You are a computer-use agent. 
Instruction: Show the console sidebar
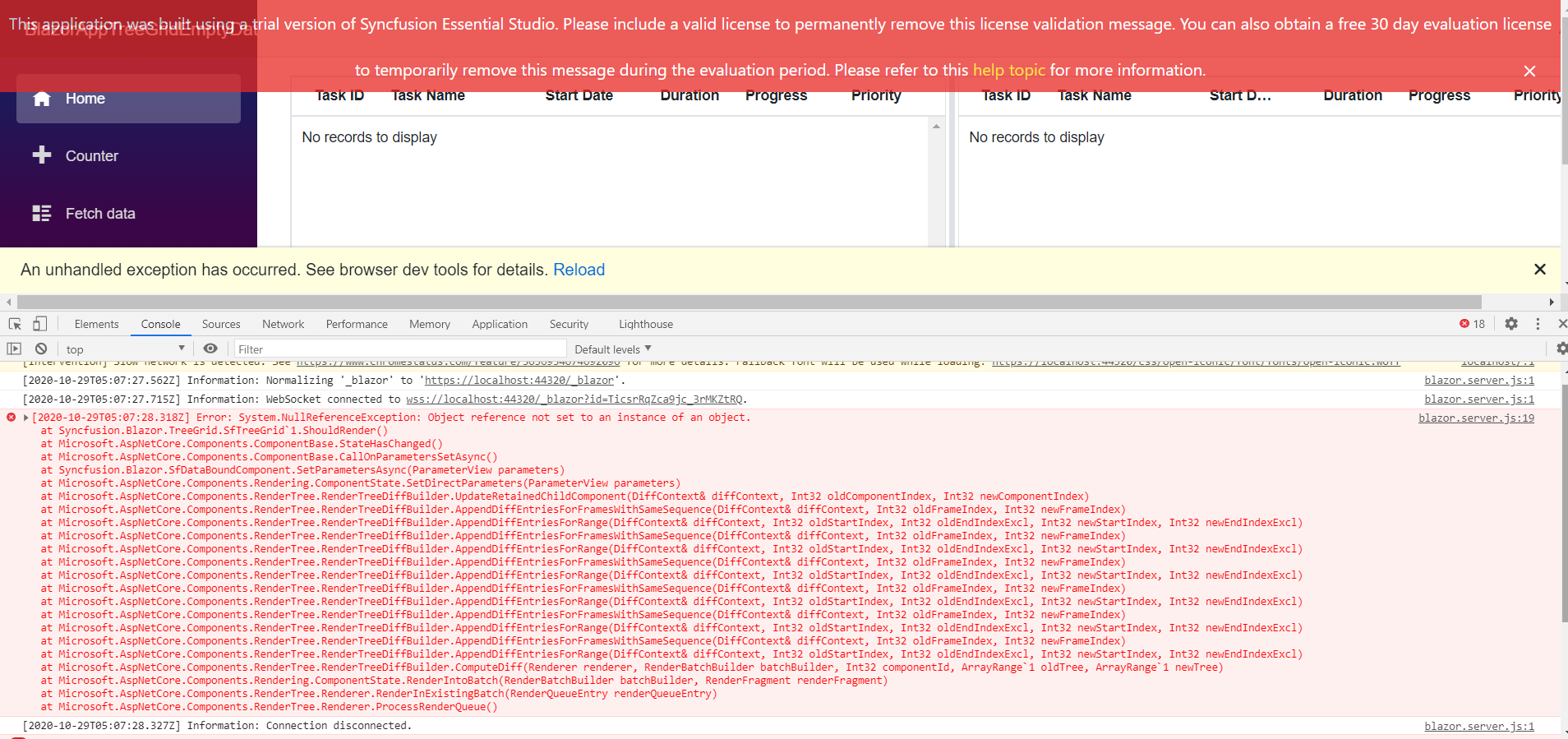[x=14, y=349]
